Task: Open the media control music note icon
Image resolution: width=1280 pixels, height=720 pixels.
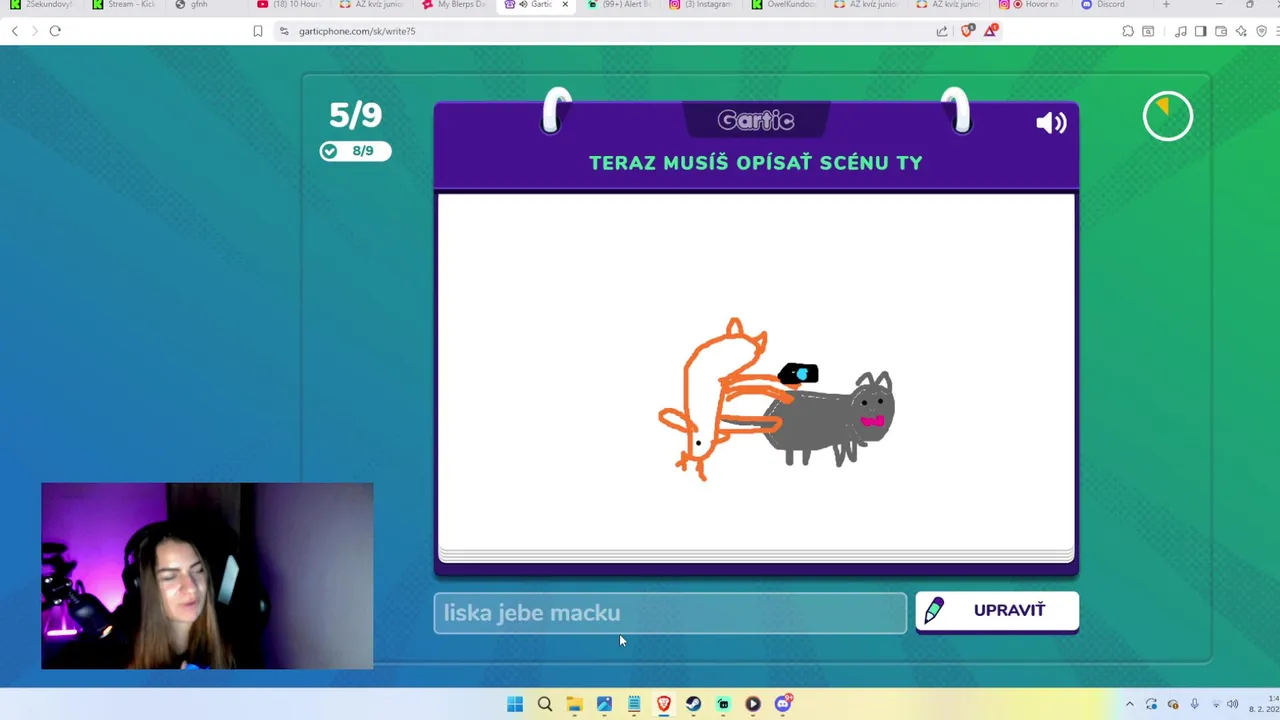Action: [x=1181, y=31]
